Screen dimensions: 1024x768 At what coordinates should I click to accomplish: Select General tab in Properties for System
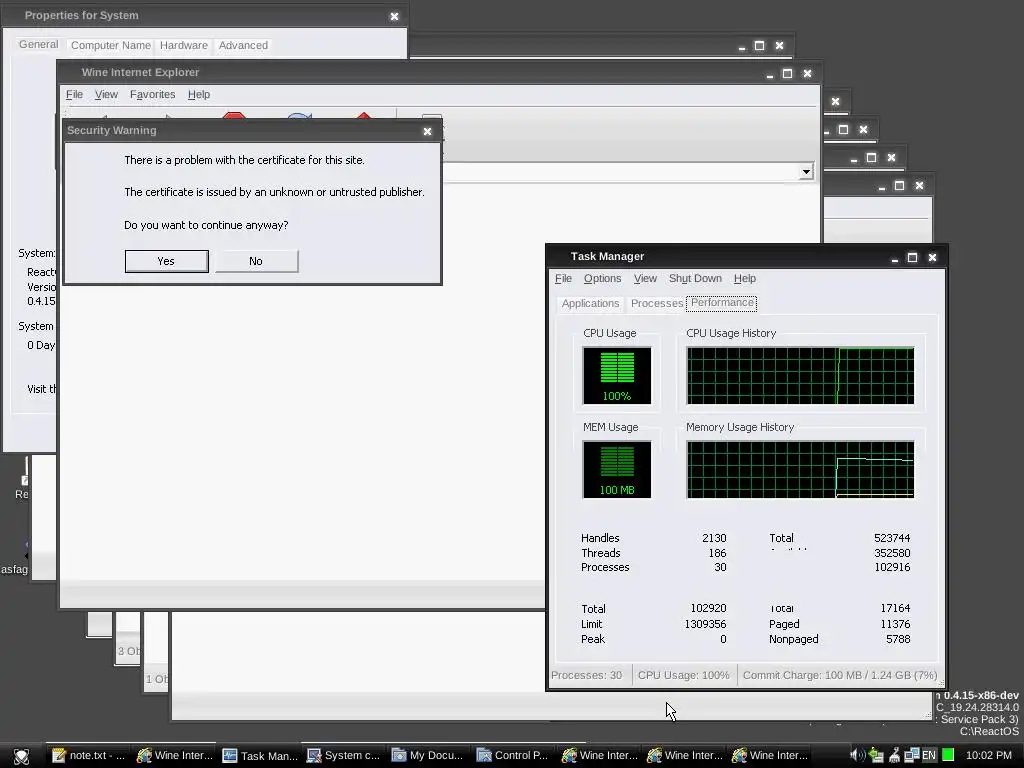tap(39, 44)
